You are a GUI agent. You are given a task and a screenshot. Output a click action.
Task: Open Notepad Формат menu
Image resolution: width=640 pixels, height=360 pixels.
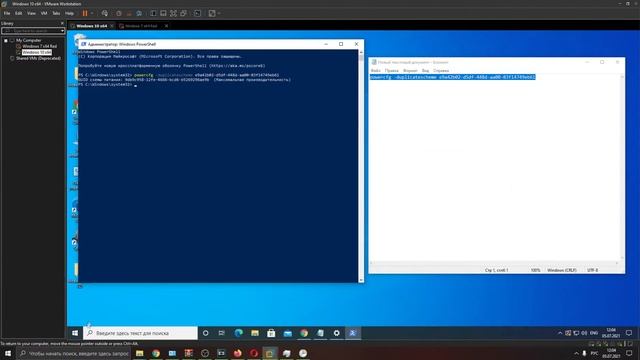click(410, 71)
